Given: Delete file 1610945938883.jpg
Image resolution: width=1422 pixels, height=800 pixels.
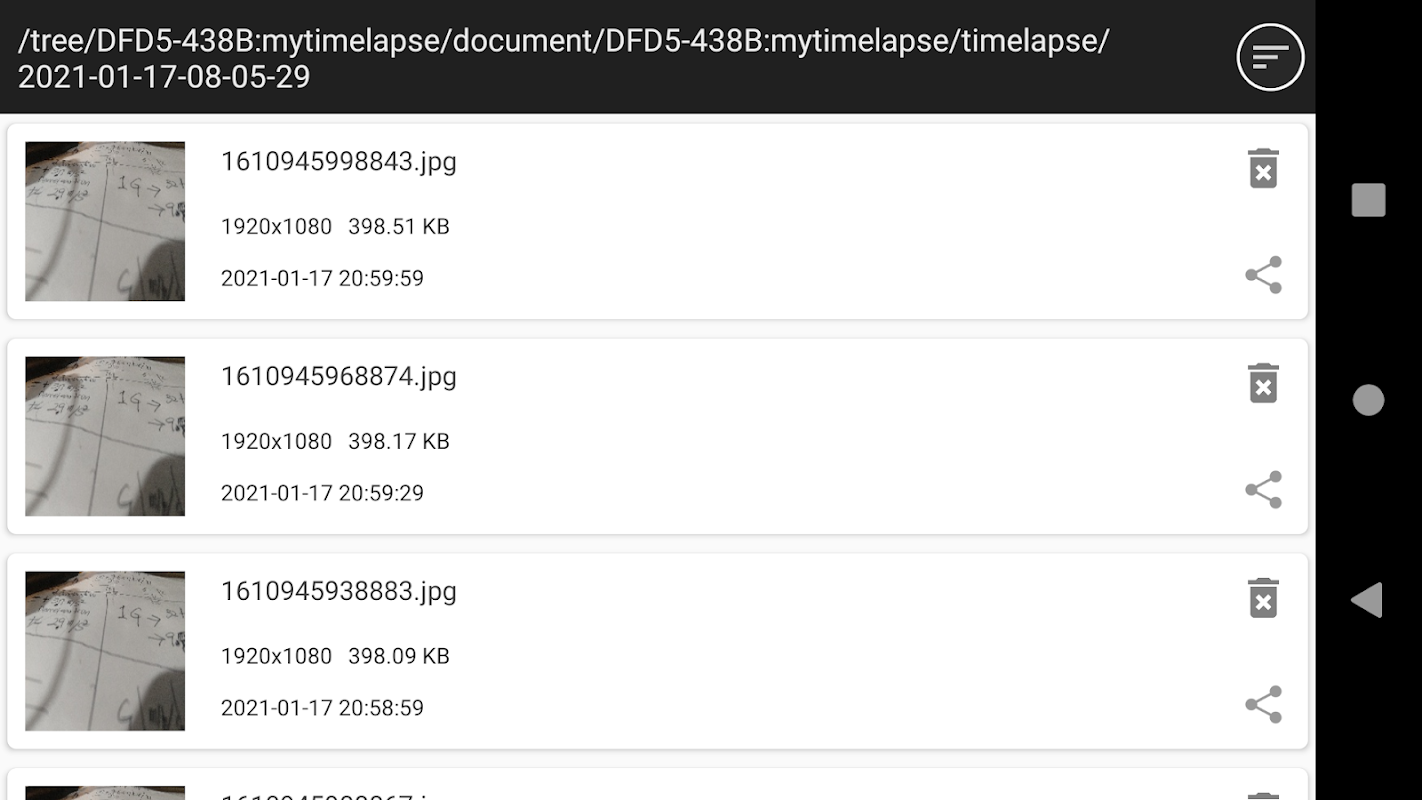Looking at the screenshot, I should point(1263,598).
